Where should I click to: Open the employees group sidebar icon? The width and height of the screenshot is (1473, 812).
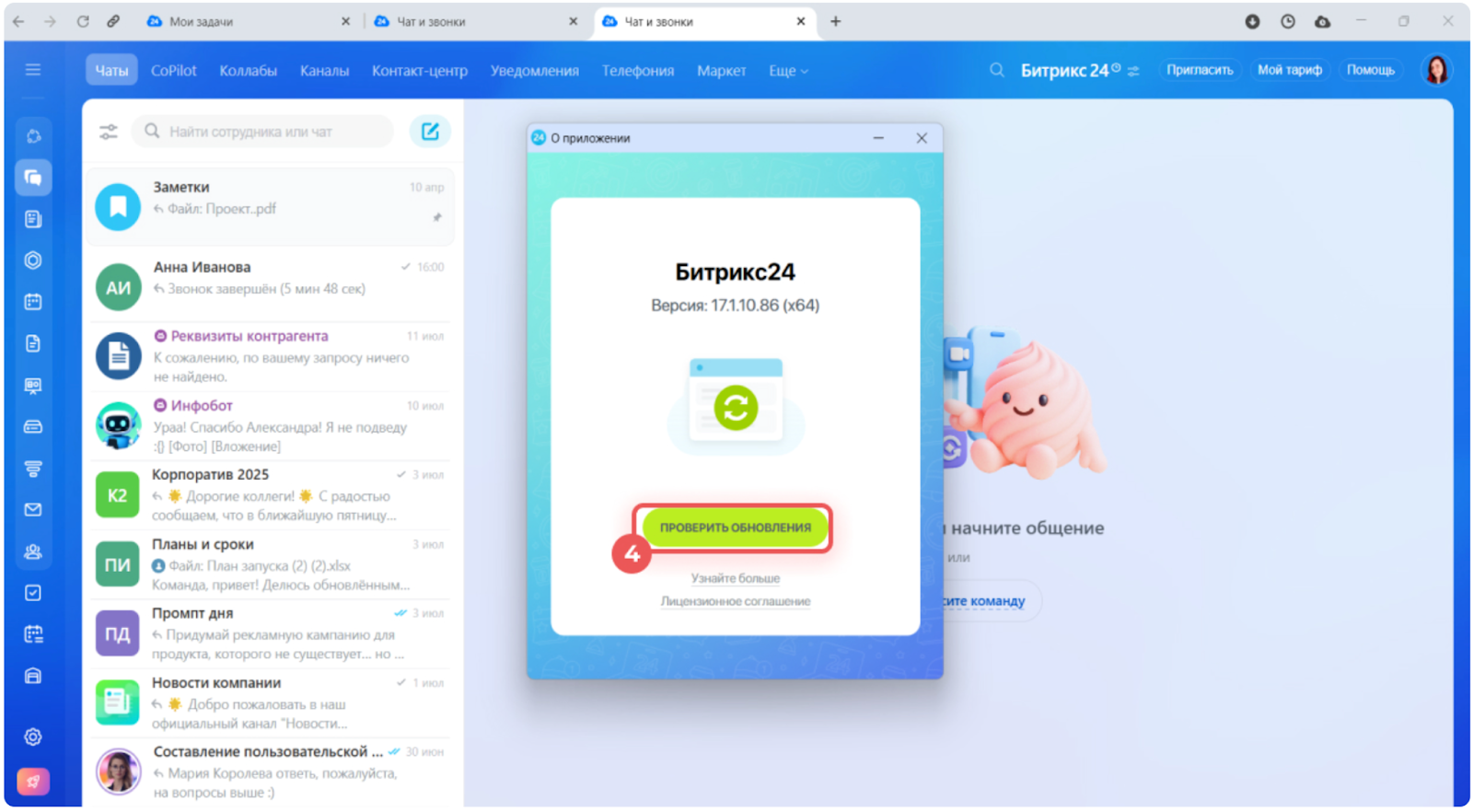point(33,551)
